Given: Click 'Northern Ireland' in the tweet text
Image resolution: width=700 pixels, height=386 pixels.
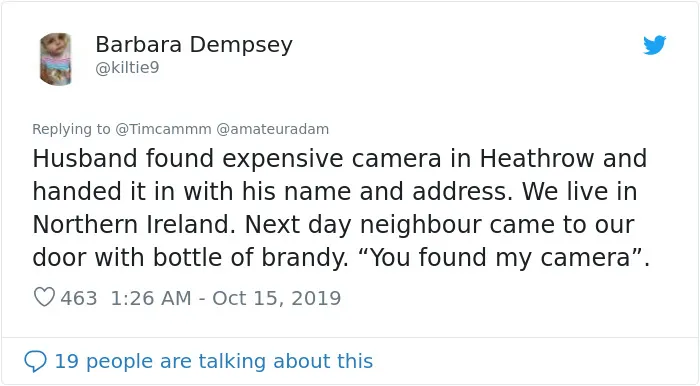Looking at the screenshot, I should click(134, 224).
